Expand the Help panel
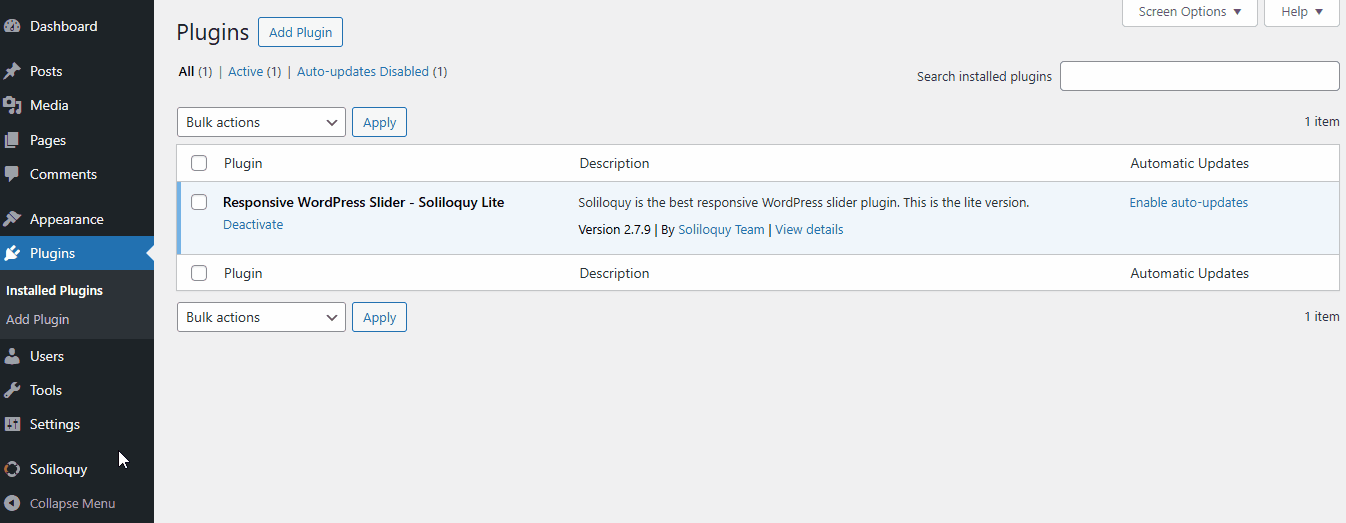 1301,12
